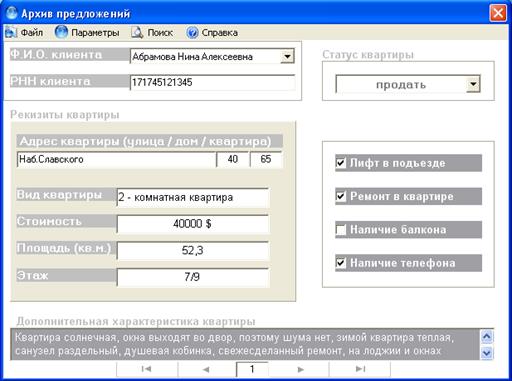Click the Адрес квартиры label

pyautogui.click(x=150, y=141)
